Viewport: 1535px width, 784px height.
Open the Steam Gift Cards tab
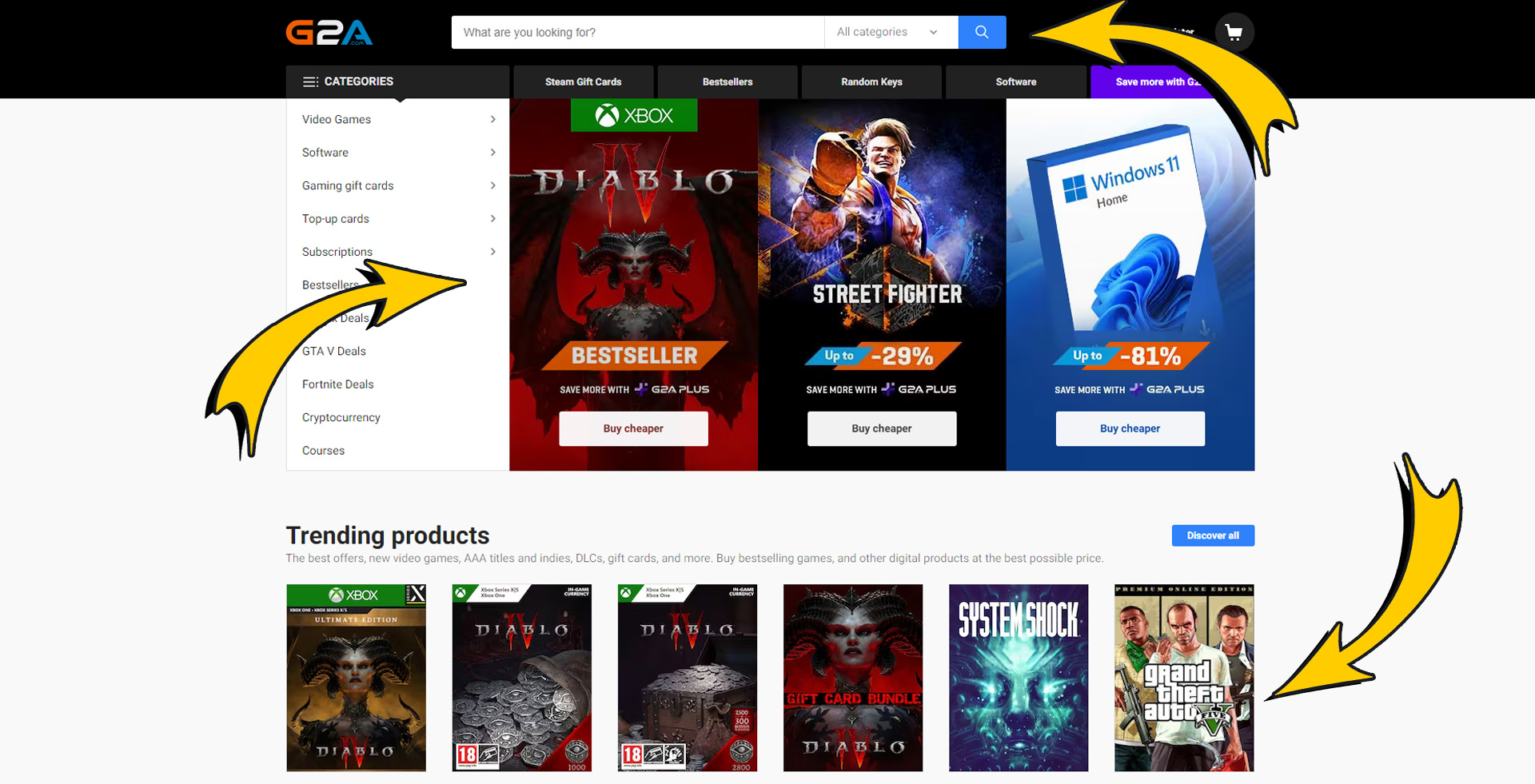click(583, 82)
